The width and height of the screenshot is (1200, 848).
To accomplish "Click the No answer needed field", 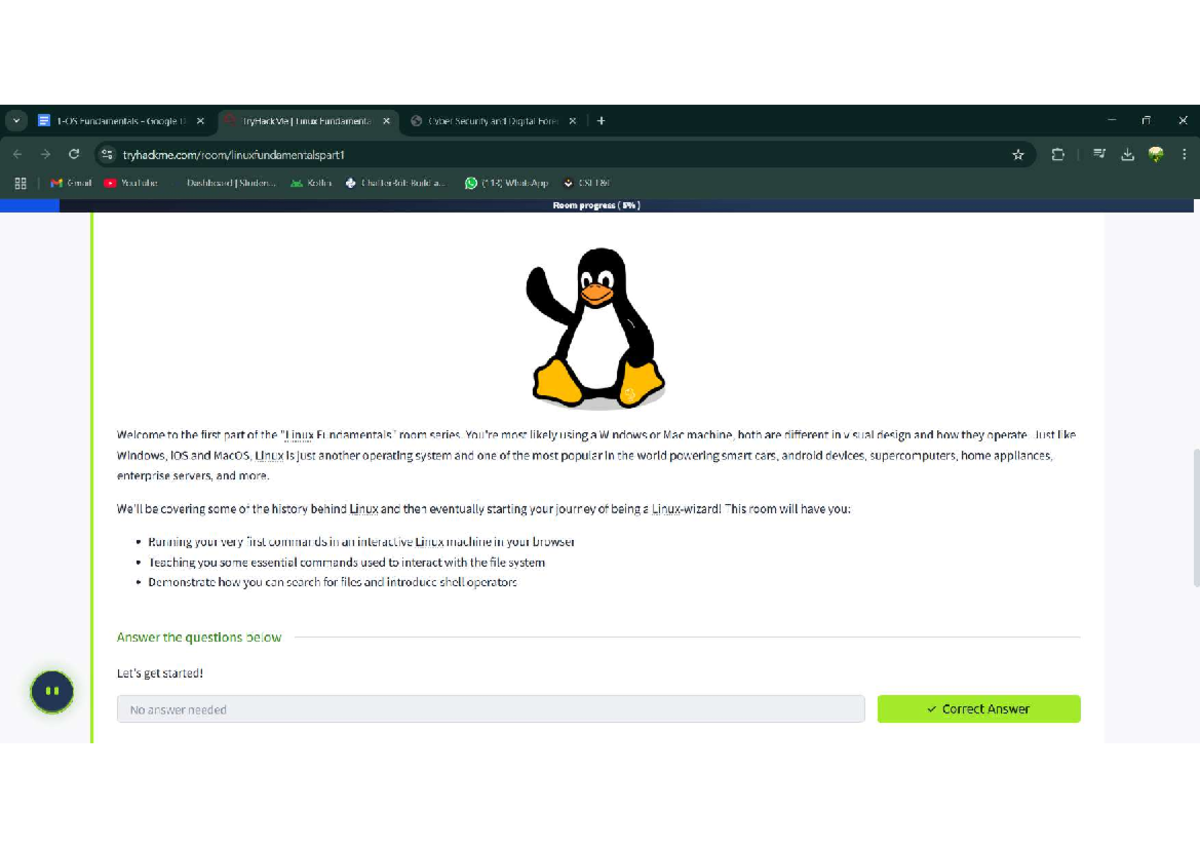I will (490, 709).
